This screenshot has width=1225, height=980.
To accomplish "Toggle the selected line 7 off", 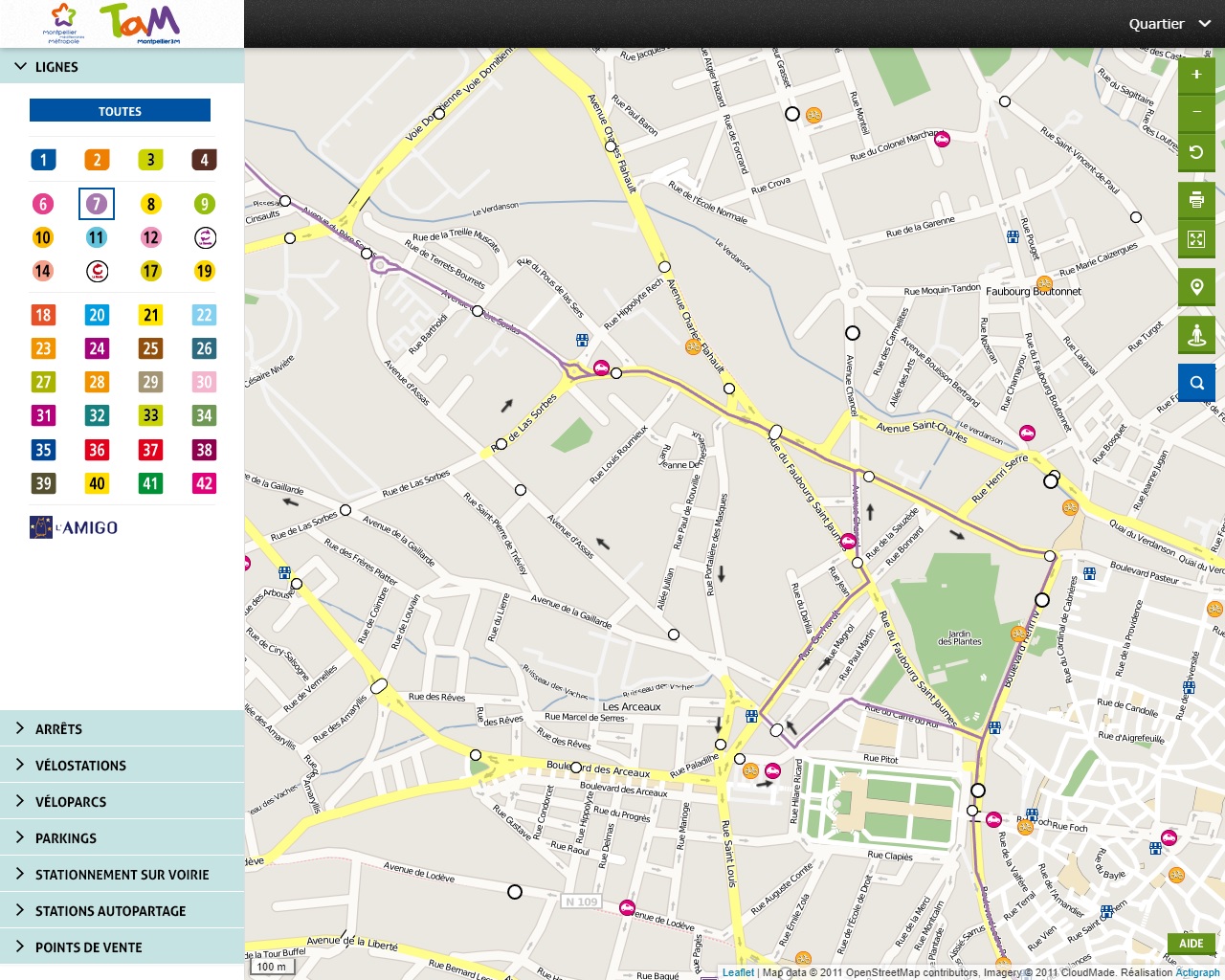I will coord(97,204).
